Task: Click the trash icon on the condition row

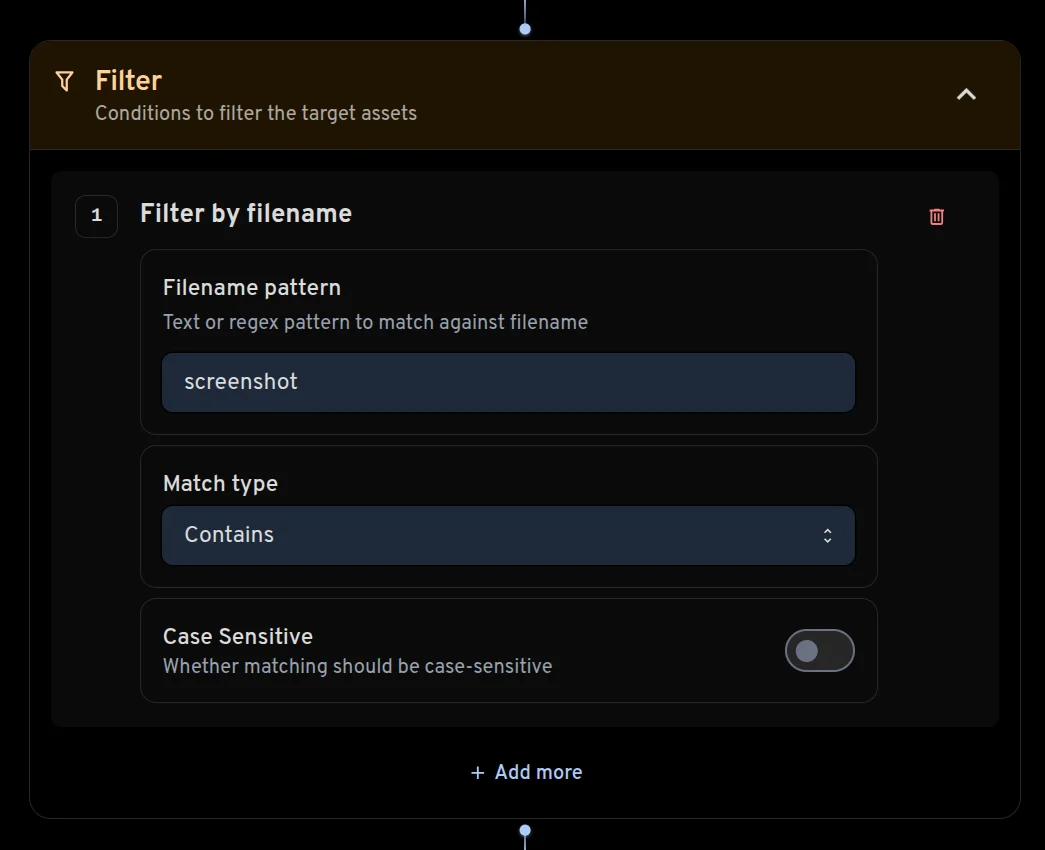Action: point(936,216)
